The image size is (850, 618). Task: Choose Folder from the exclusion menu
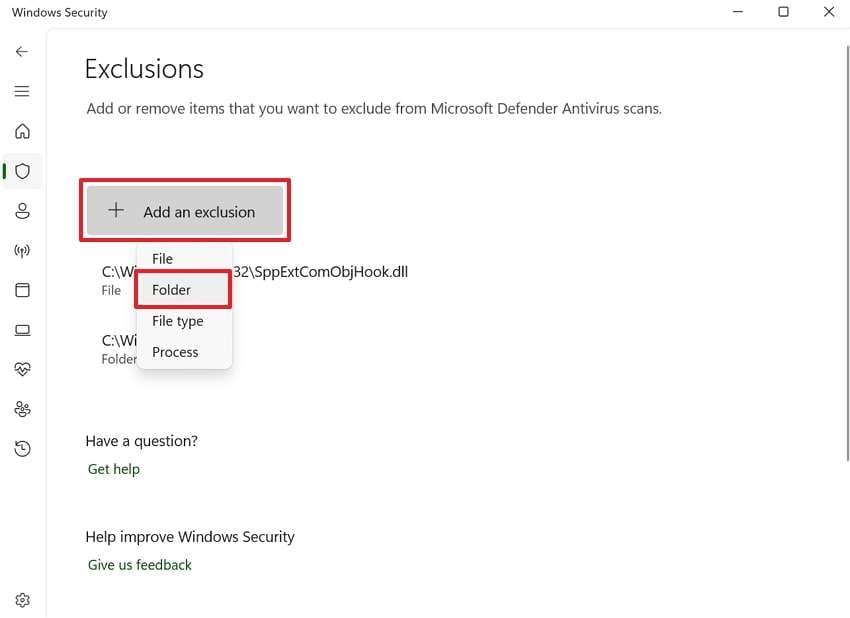pos(183,289)
